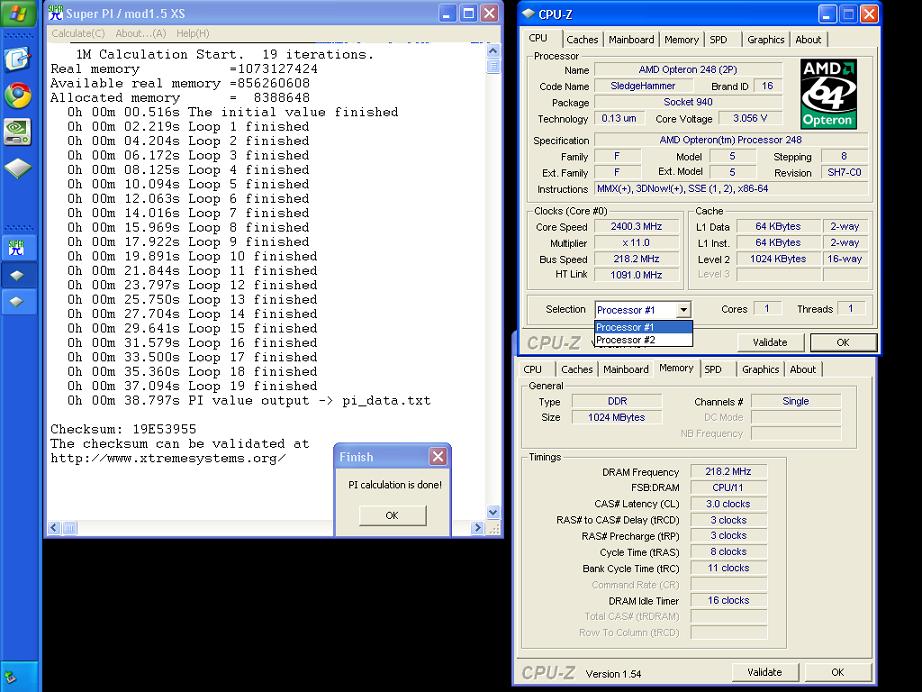
Task: Click the Memory Size 1024 MBytes value
Action: click(616, 417)
